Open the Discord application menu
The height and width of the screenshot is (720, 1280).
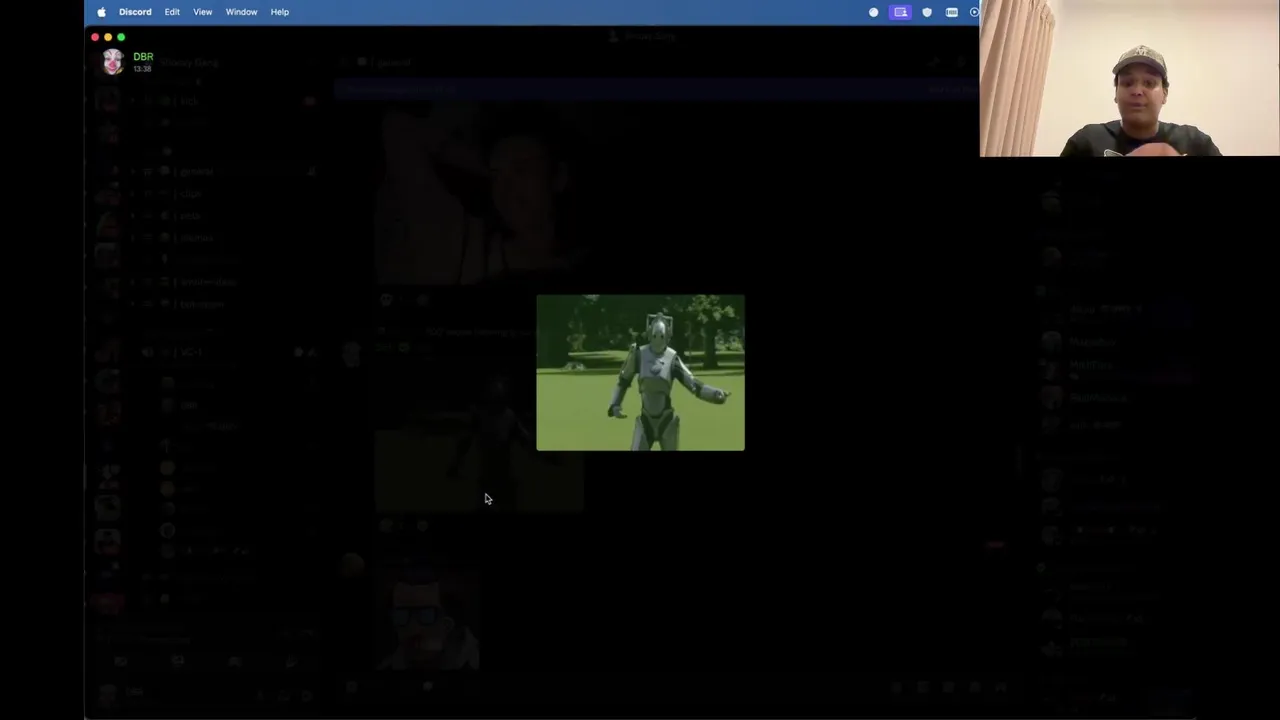[135, 12]
